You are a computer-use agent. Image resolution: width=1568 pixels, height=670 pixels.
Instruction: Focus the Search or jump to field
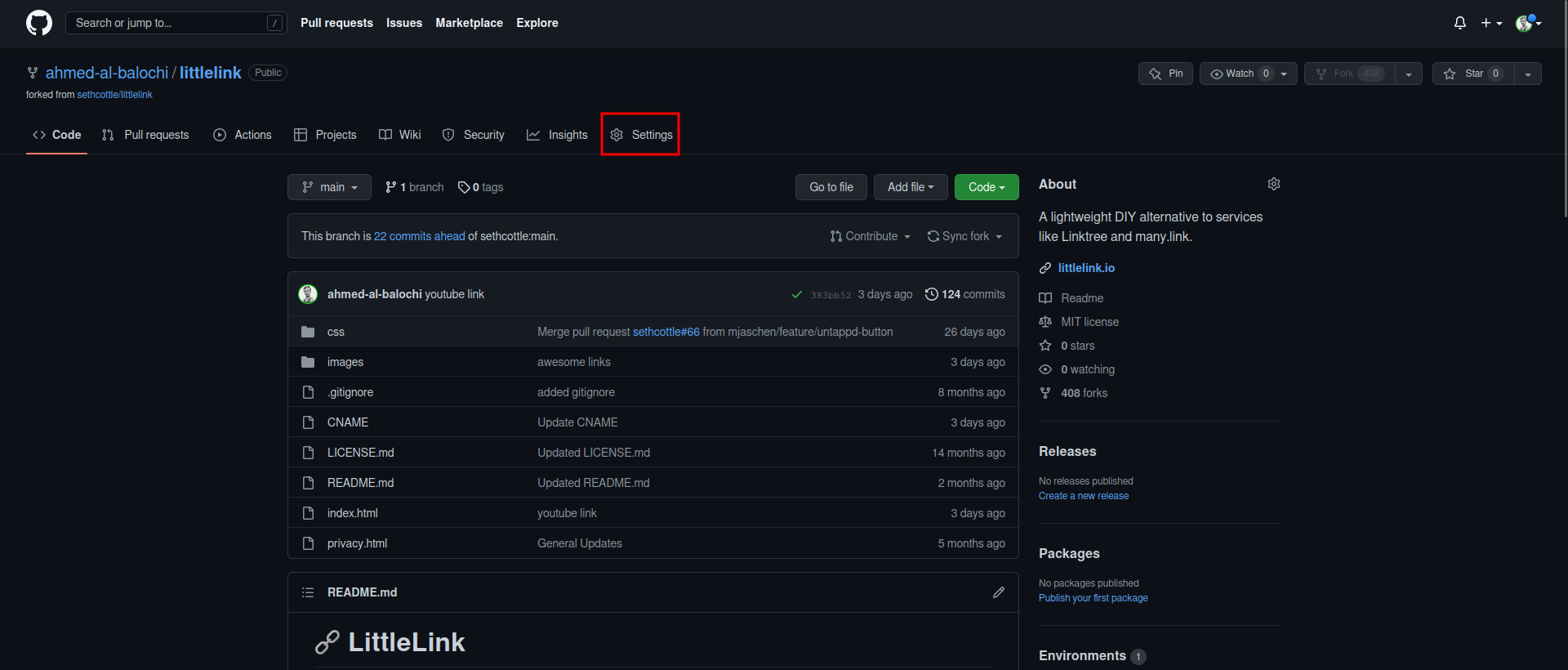click(x=176, y=23)
